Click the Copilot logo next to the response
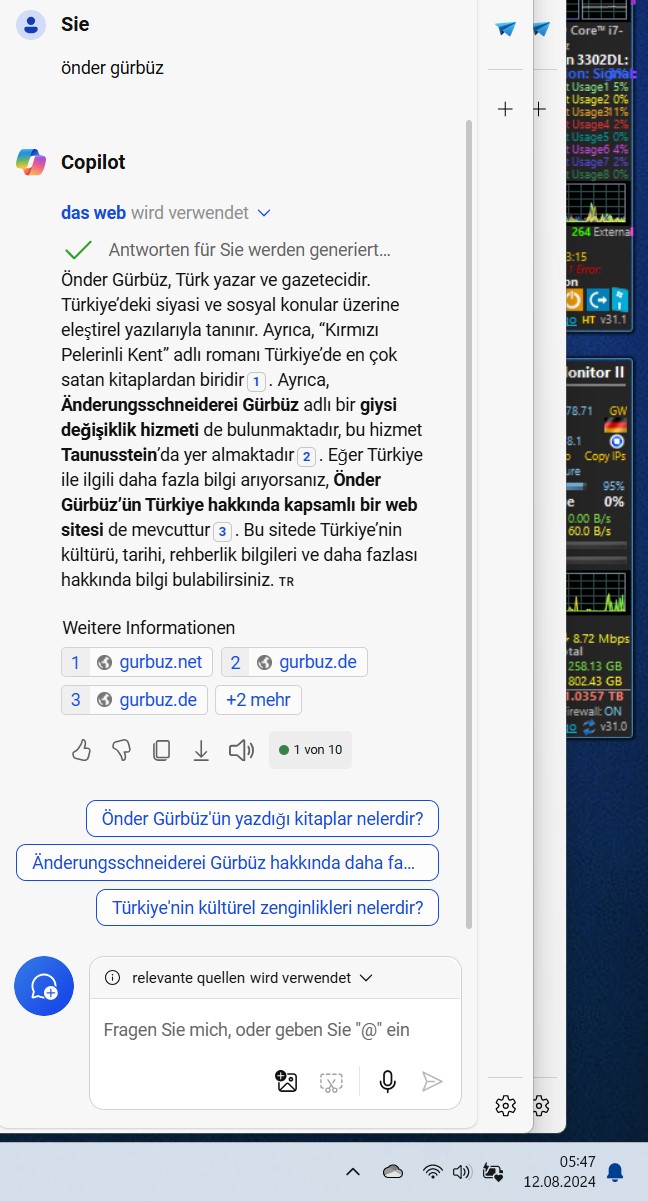Image resolution: width=648 pixels, height=1201 pixels. pyautogui.click(x=31, y=162)
